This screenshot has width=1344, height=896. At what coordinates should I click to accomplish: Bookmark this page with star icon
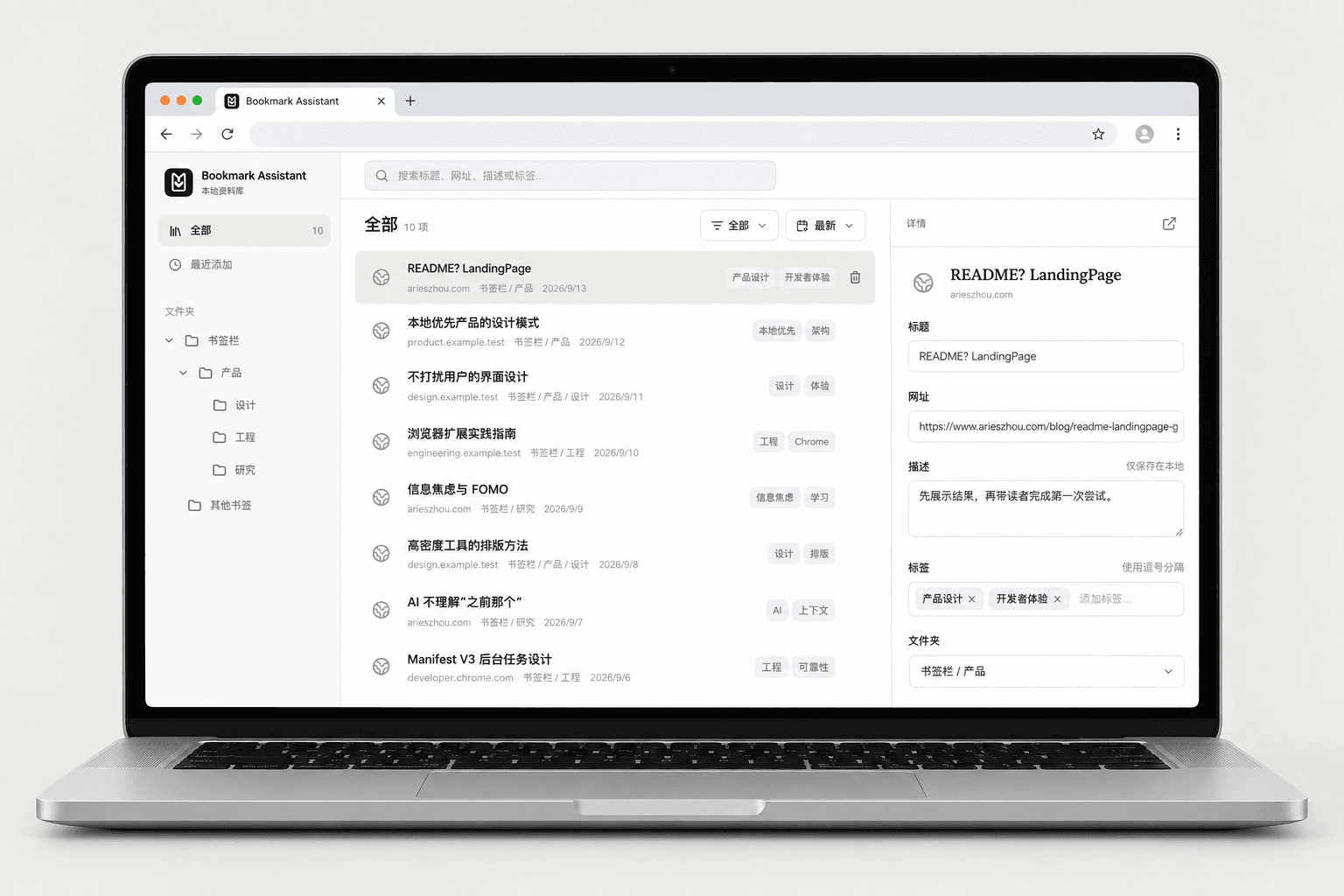(x=1098, y=134)
